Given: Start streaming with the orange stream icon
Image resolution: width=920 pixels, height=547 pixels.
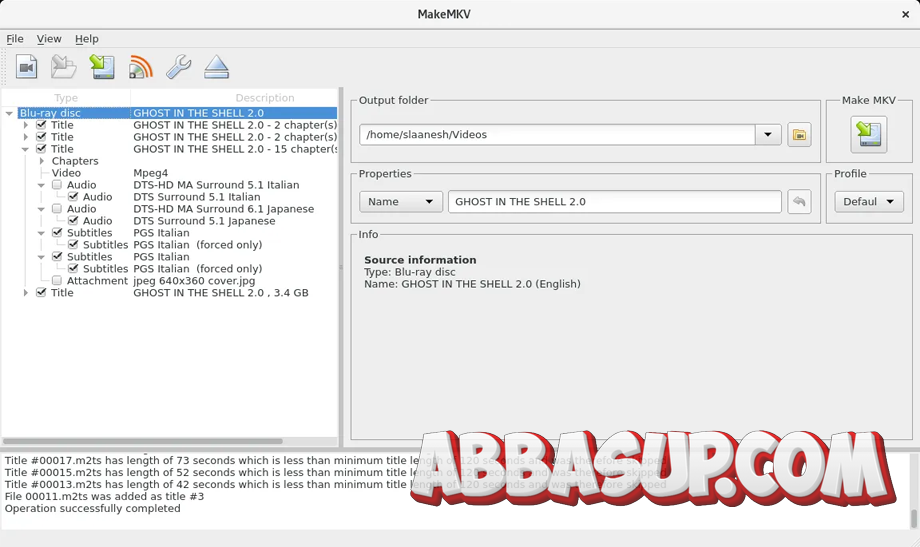Looking at the screenshot, I should point(141,67).
